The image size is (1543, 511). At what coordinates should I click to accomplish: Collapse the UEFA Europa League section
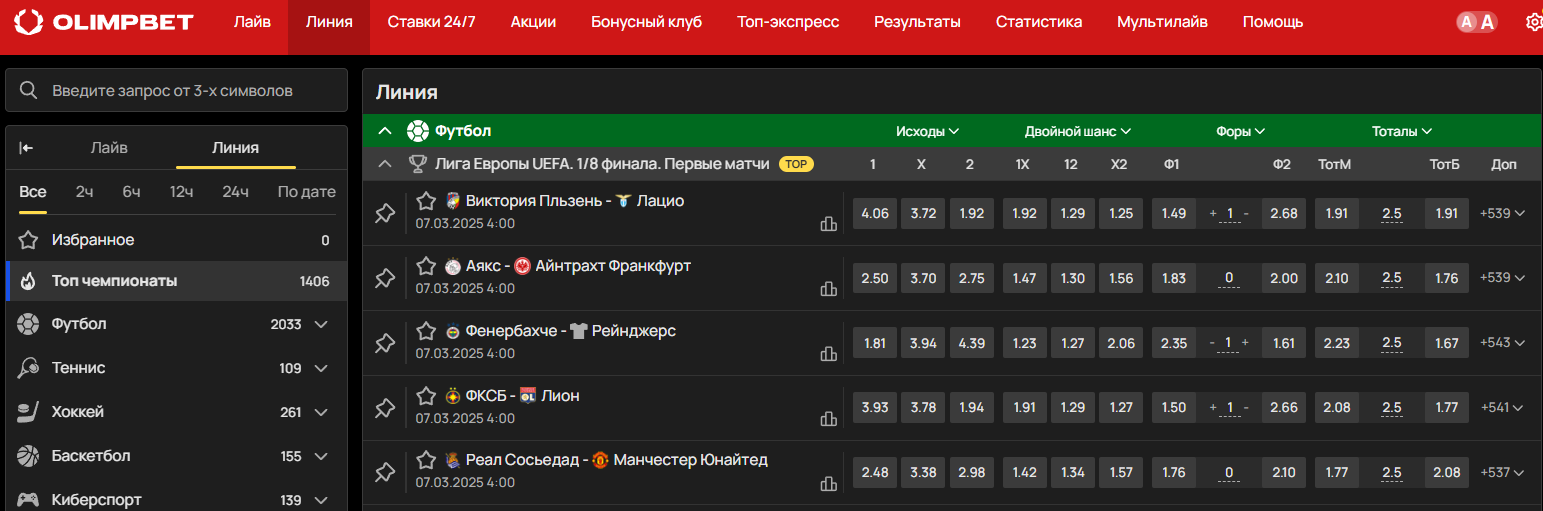coord(385,164)
